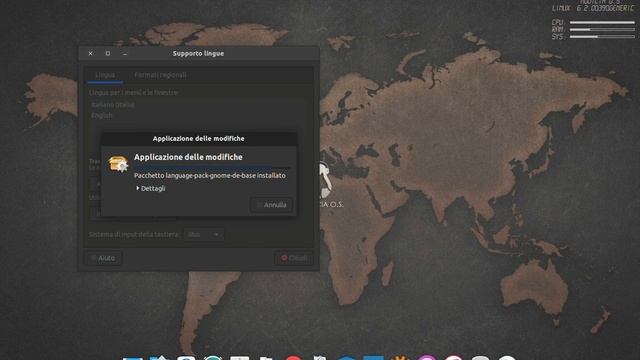Switch to the Lingua tab

tap(105, 75)
